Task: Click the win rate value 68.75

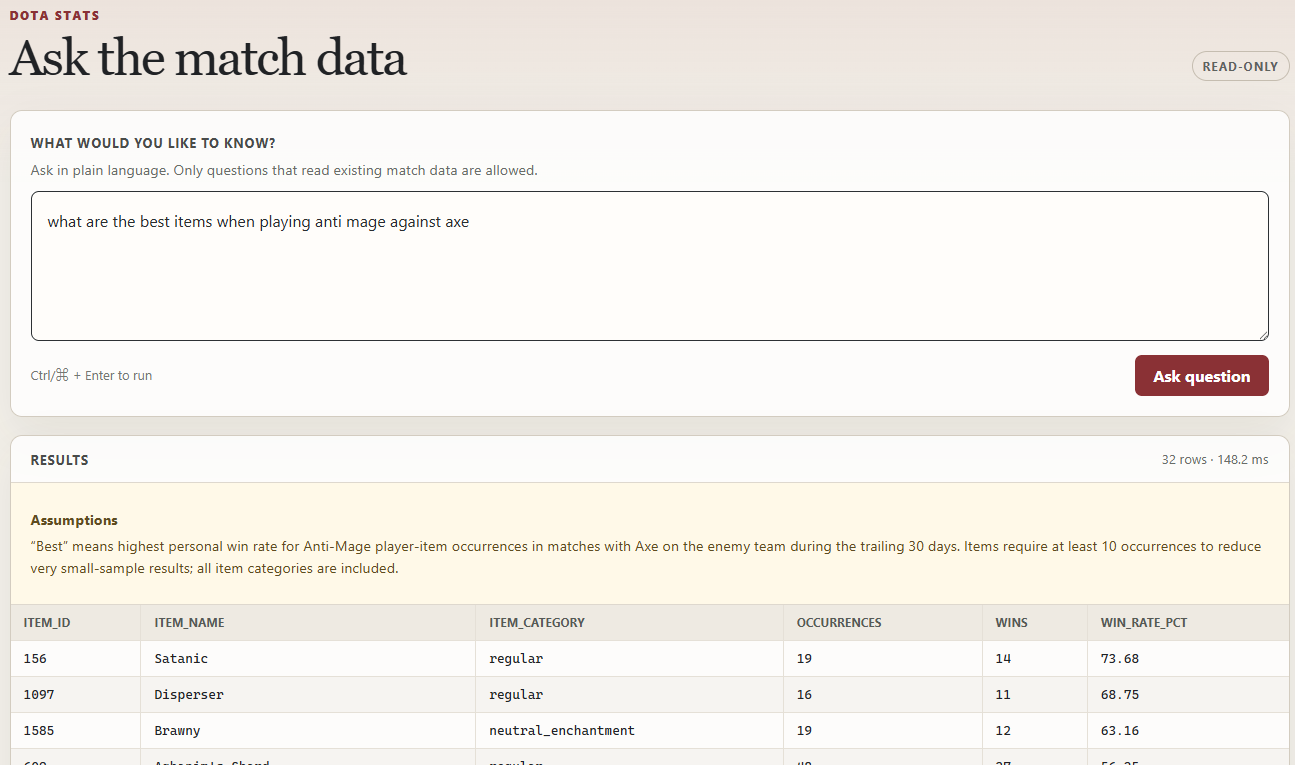Action: pyautogui.click(x=1188, y=695)
